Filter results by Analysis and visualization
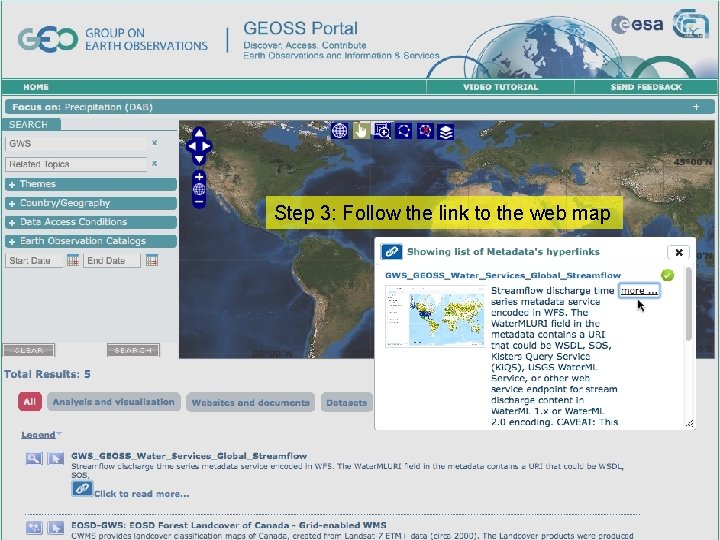This screenshot has width=720, height=540. pyautogui.click(x=113, y=402)
